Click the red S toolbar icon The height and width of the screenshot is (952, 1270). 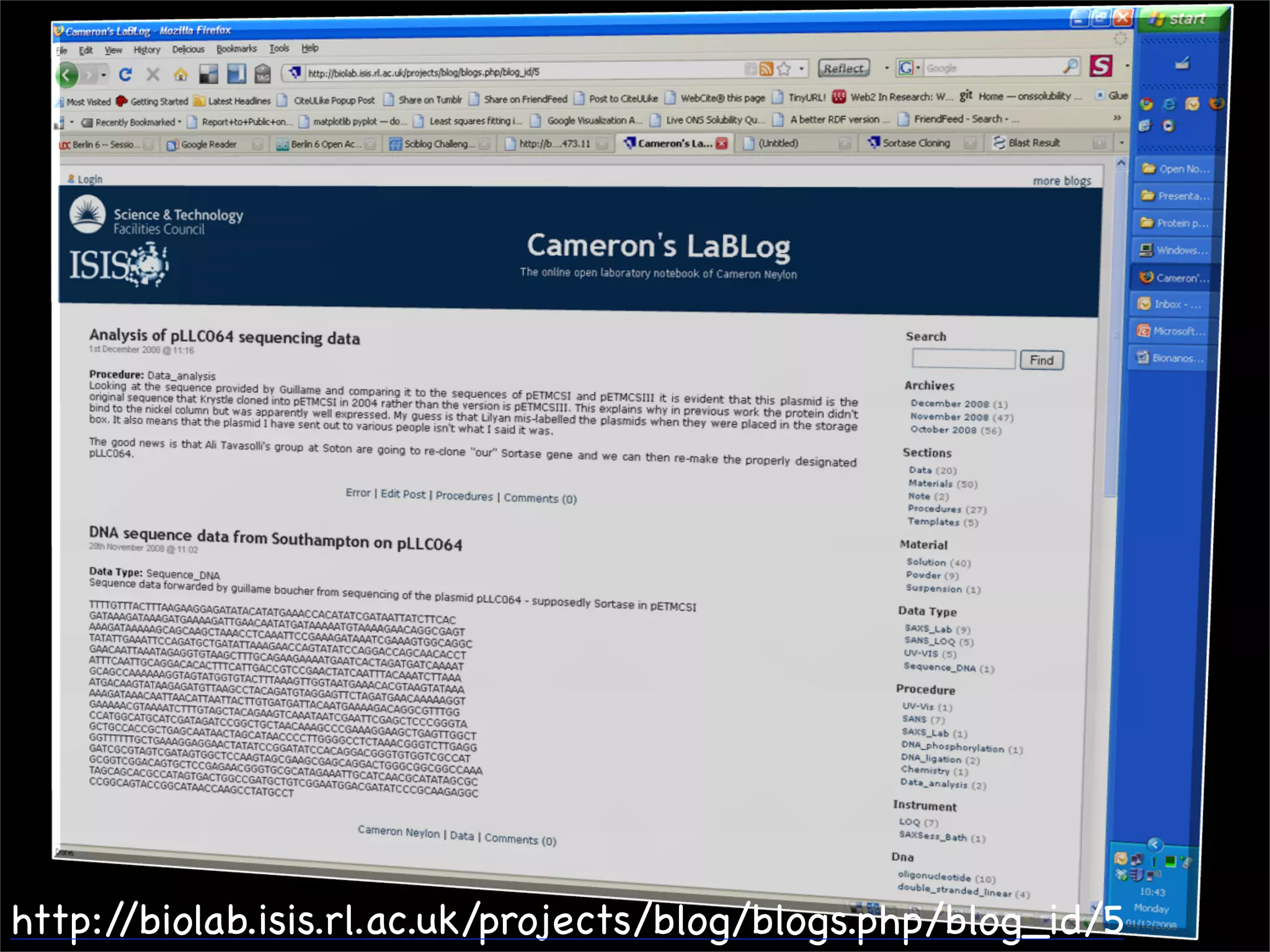tap(1101, 65)
